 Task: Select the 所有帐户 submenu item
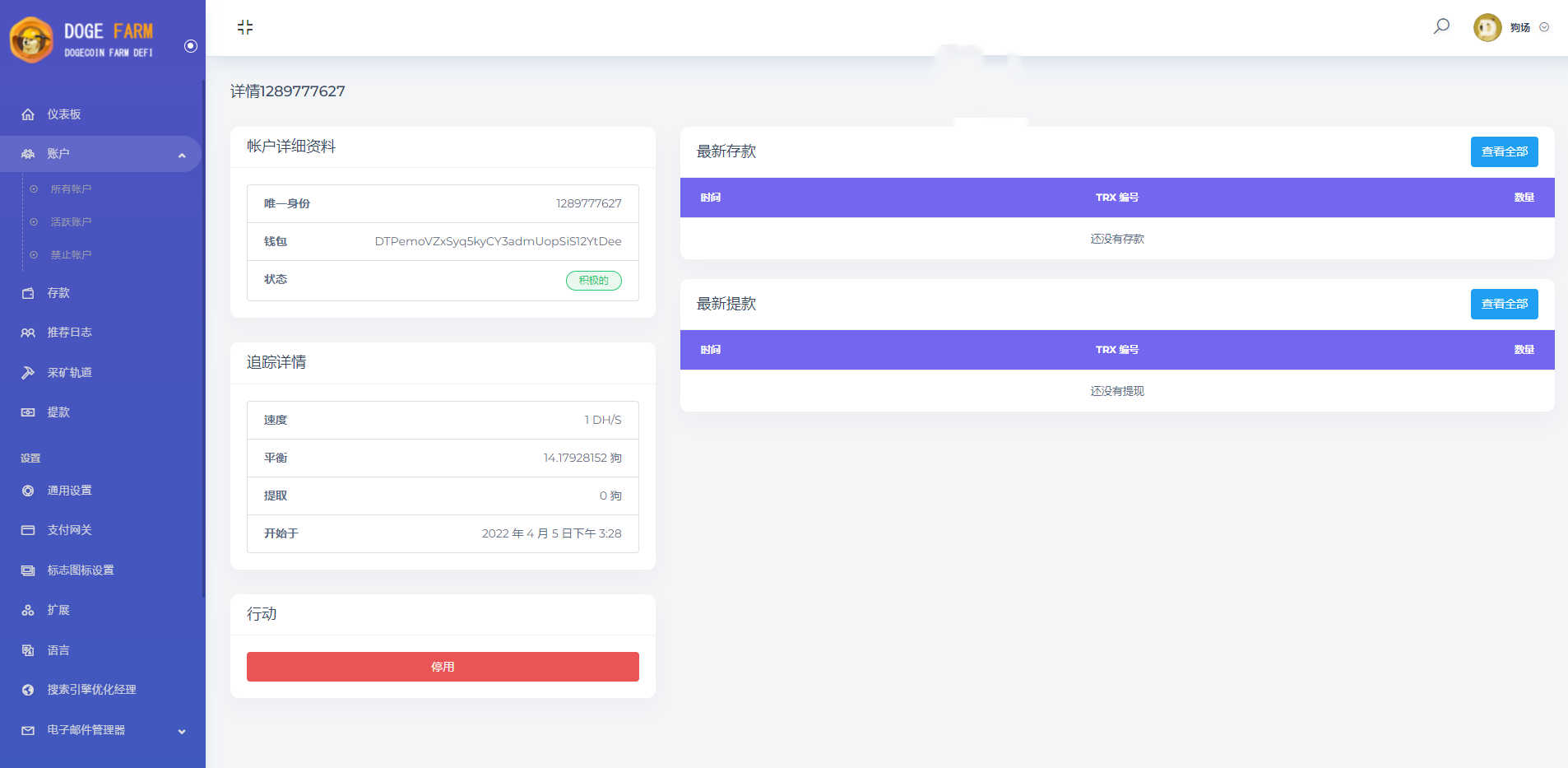click(x=71, y=189)
